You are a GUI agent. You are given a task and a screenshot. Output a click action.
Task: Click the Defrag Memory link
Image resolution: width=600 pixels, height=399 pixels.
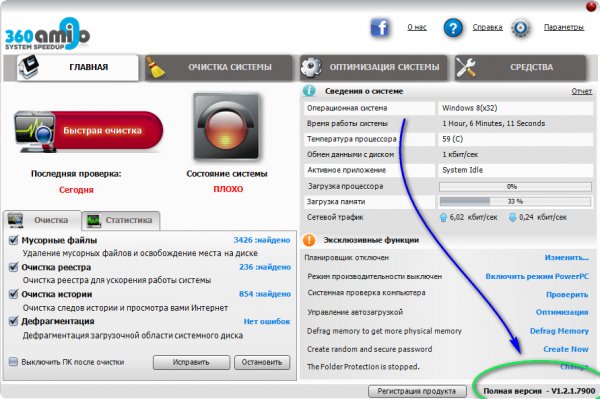click(x=559, y=331)
